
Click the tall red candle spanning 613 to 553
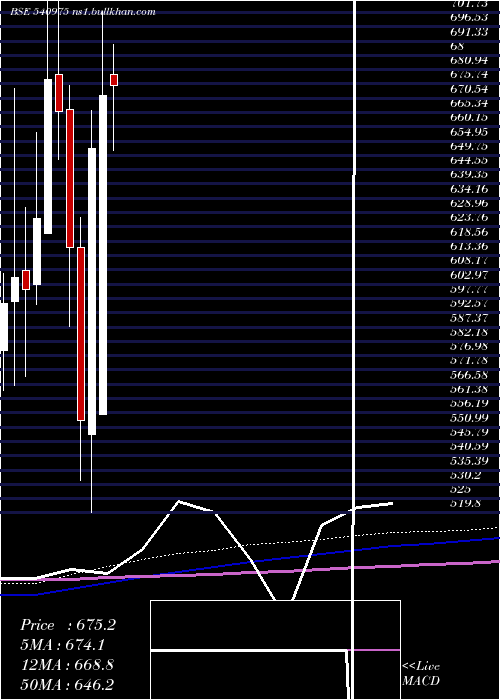(81, 333)
